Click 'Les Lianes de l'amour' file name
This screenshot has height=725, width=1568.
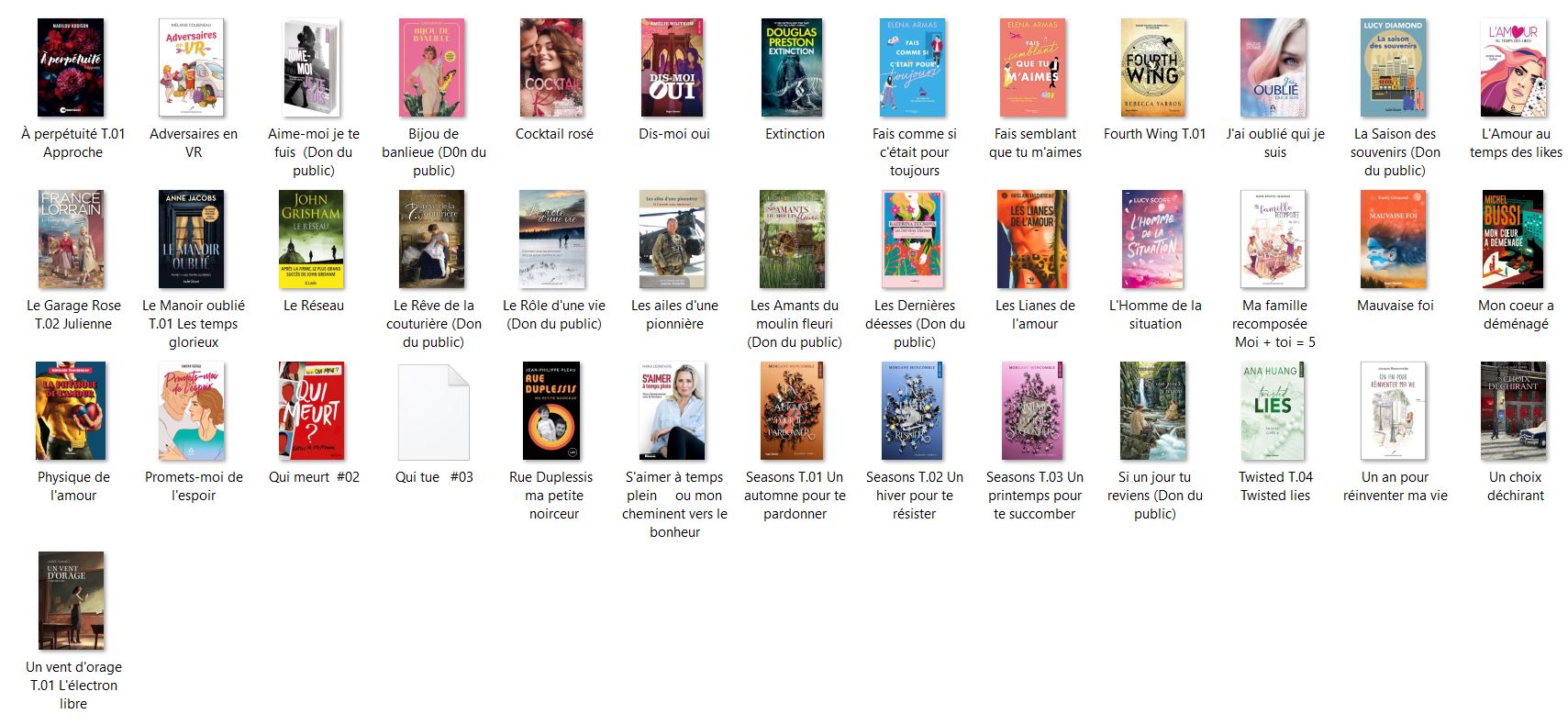[1035, 315]
